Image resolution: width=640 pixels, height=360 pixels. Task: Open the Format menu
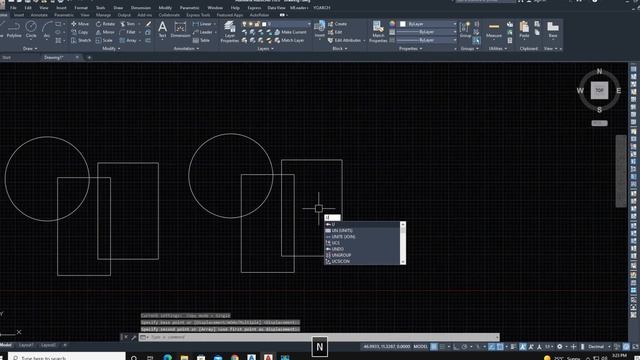81,7
